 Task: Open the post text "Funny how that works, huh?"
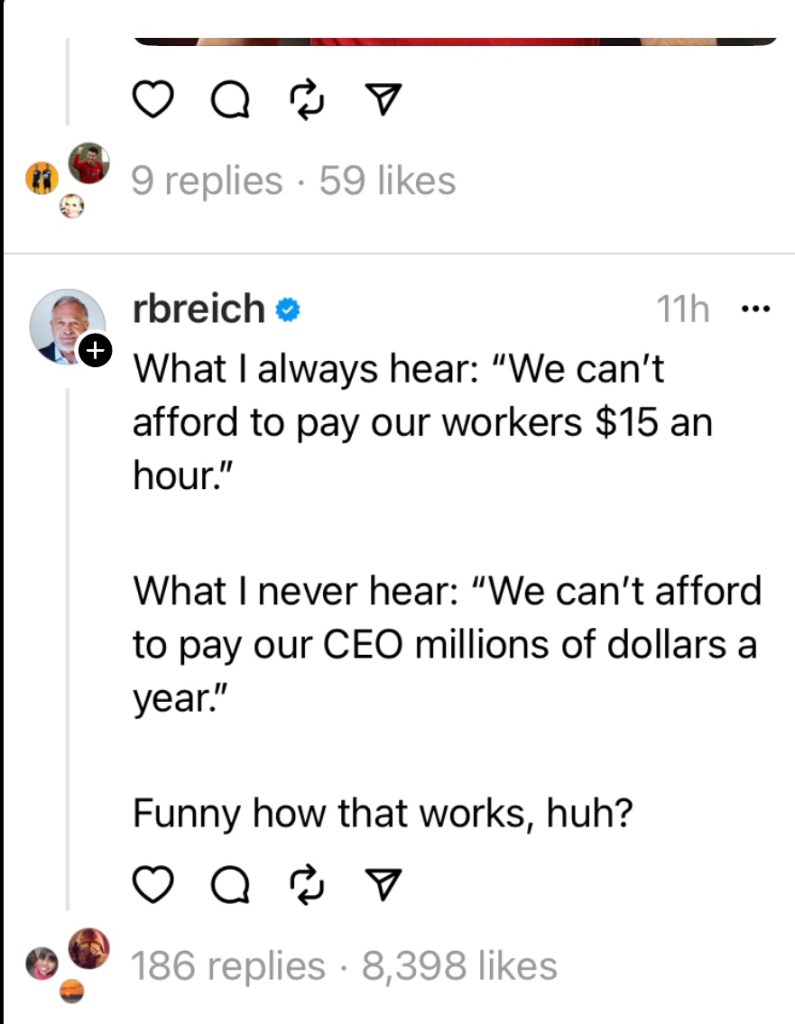pos(384,813)
